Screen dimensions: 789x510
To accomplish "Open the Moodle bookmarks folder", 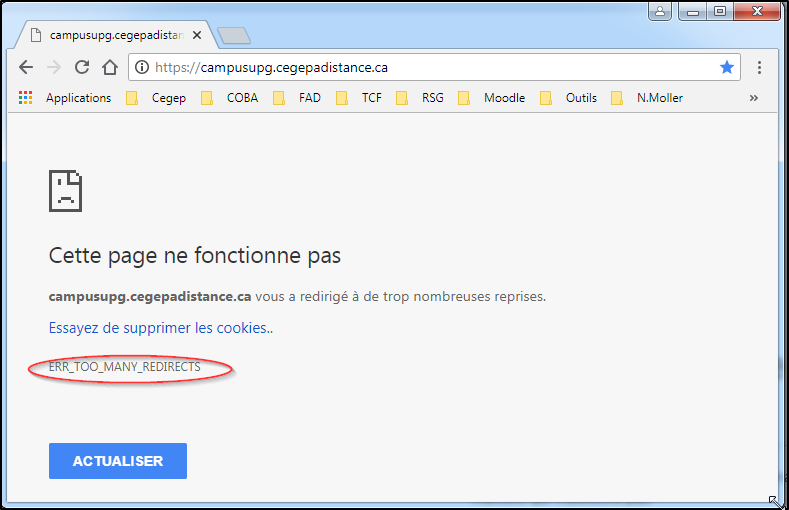I will 492,98.
